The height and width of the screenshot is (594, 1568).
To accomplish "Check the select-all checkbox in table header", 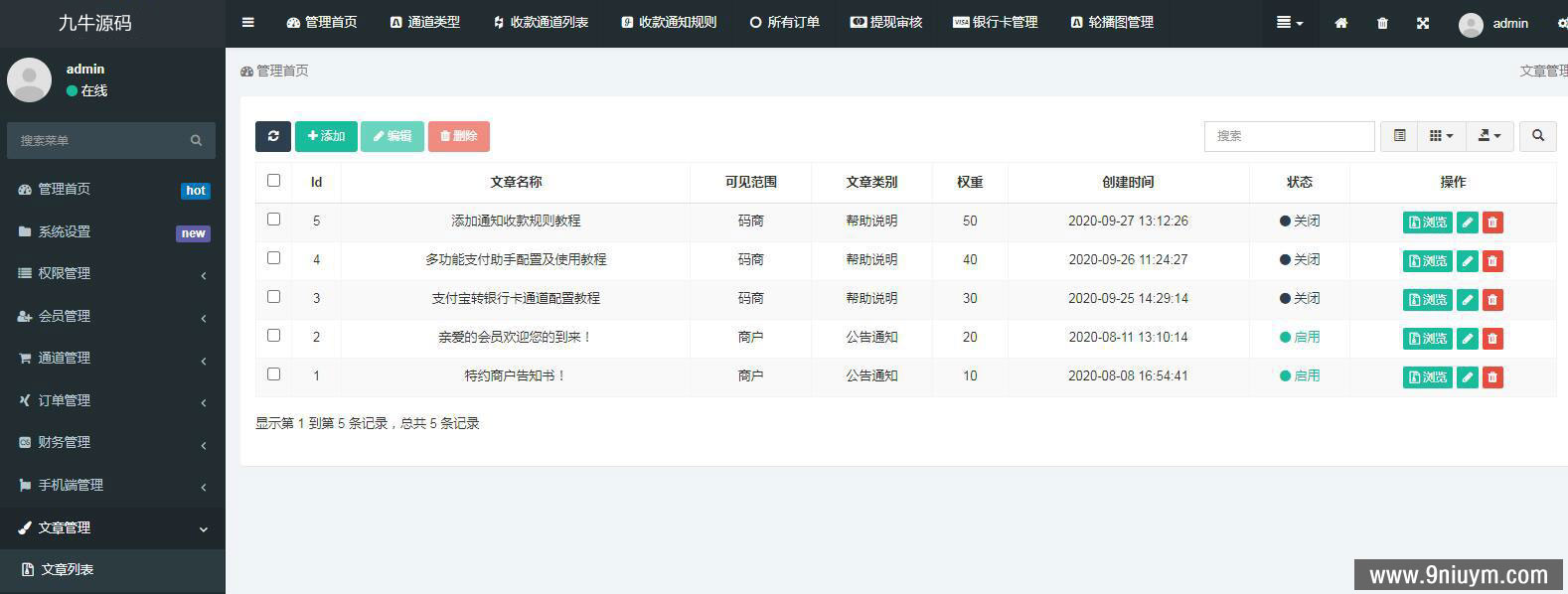I will point(274,181).
